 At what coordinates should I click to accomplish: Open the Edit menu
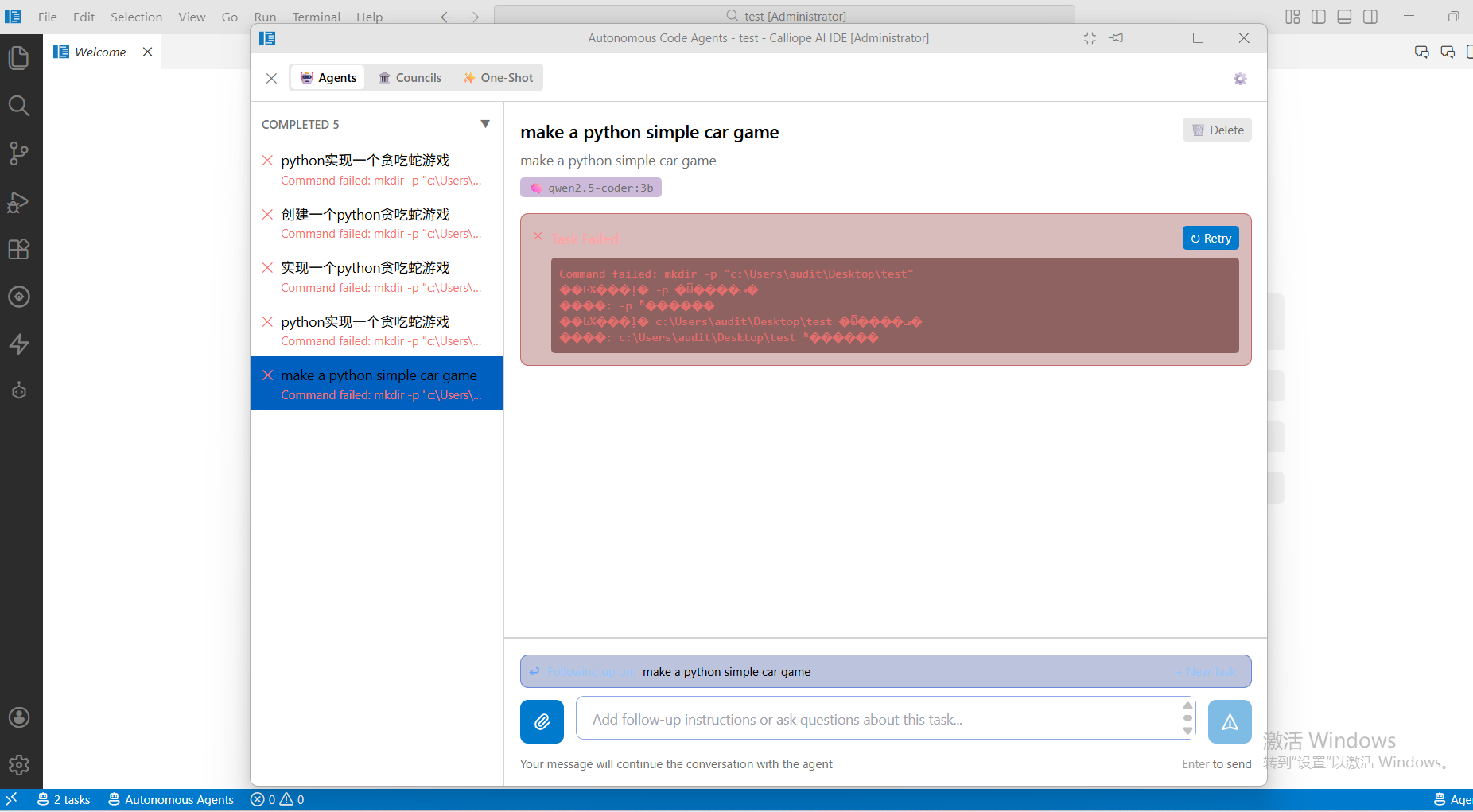84,17
